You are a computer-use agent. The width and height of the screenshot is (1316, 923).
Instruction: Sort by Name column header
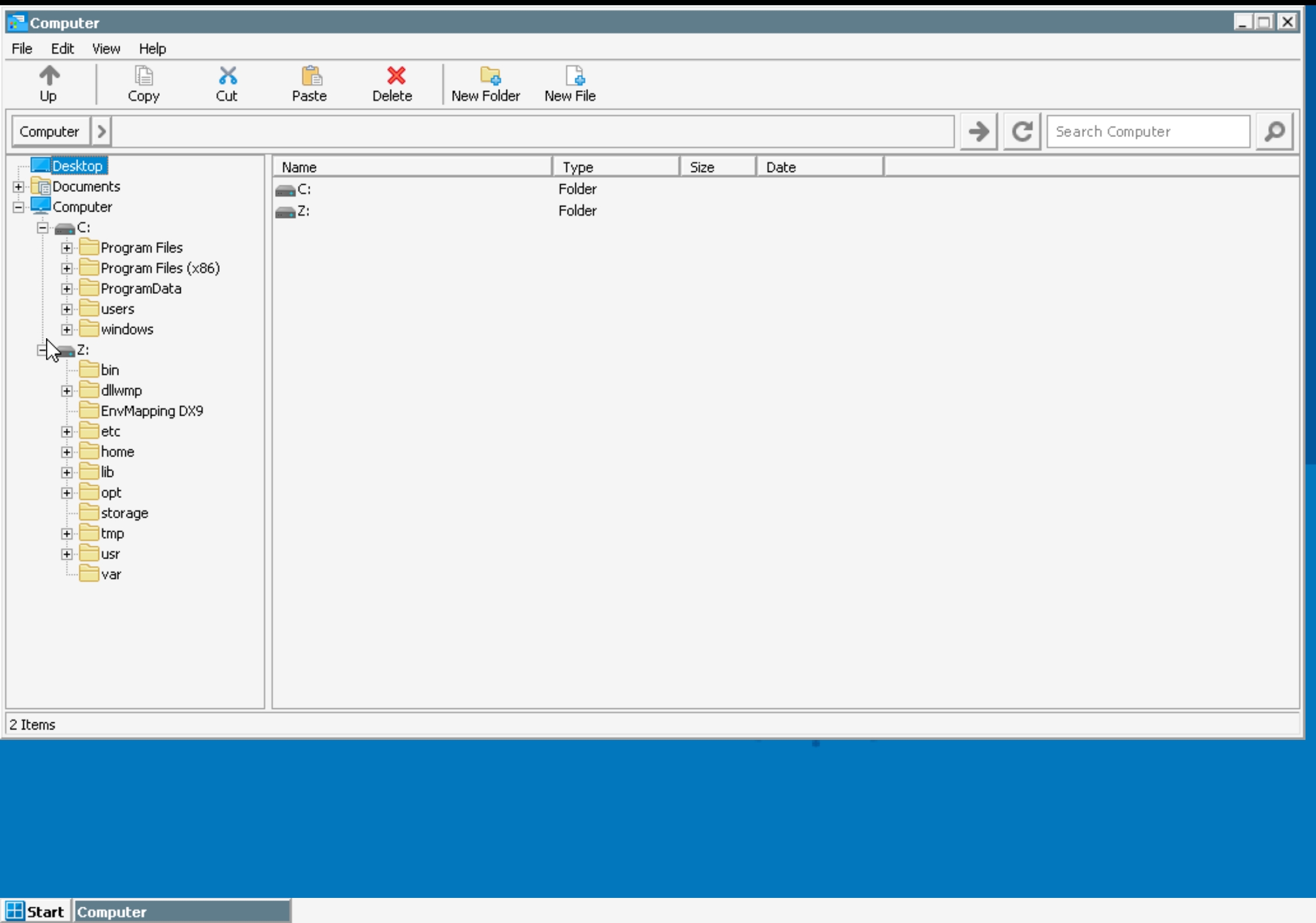pyautogui.click(x=412, y=167)
